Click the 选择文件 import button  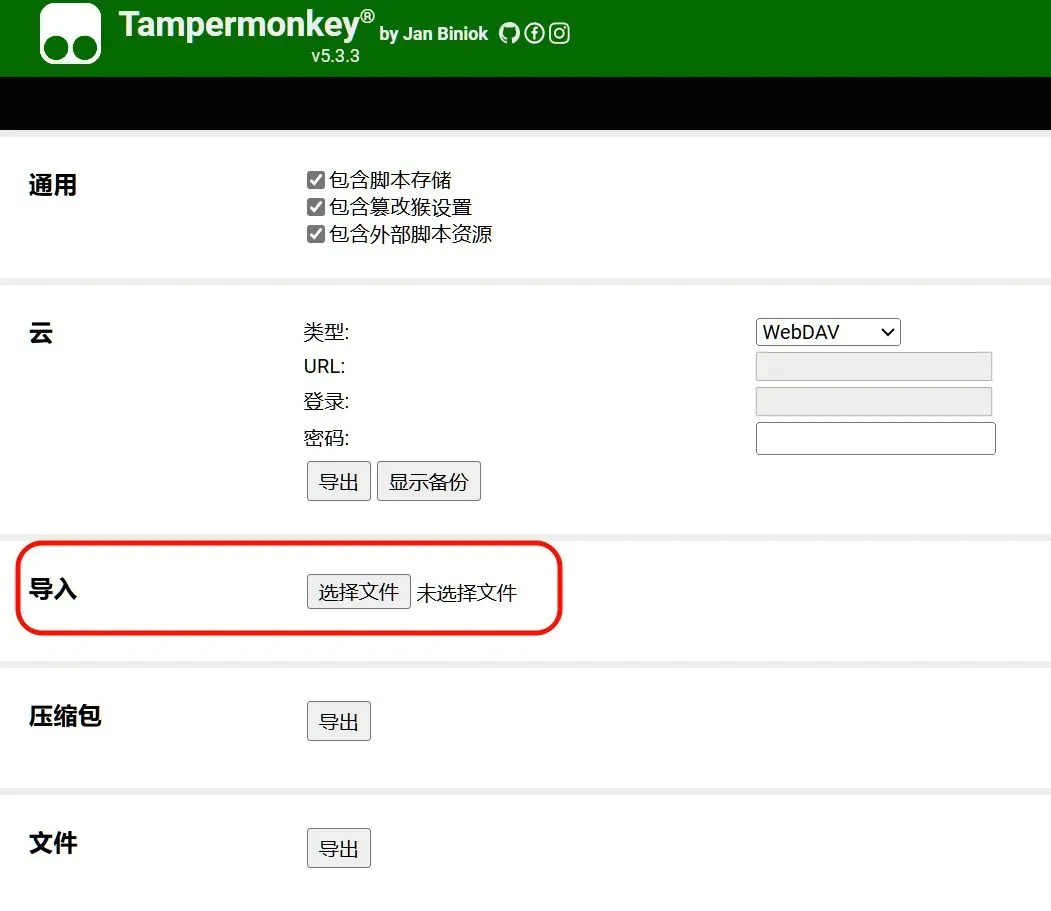pos(359,592)
